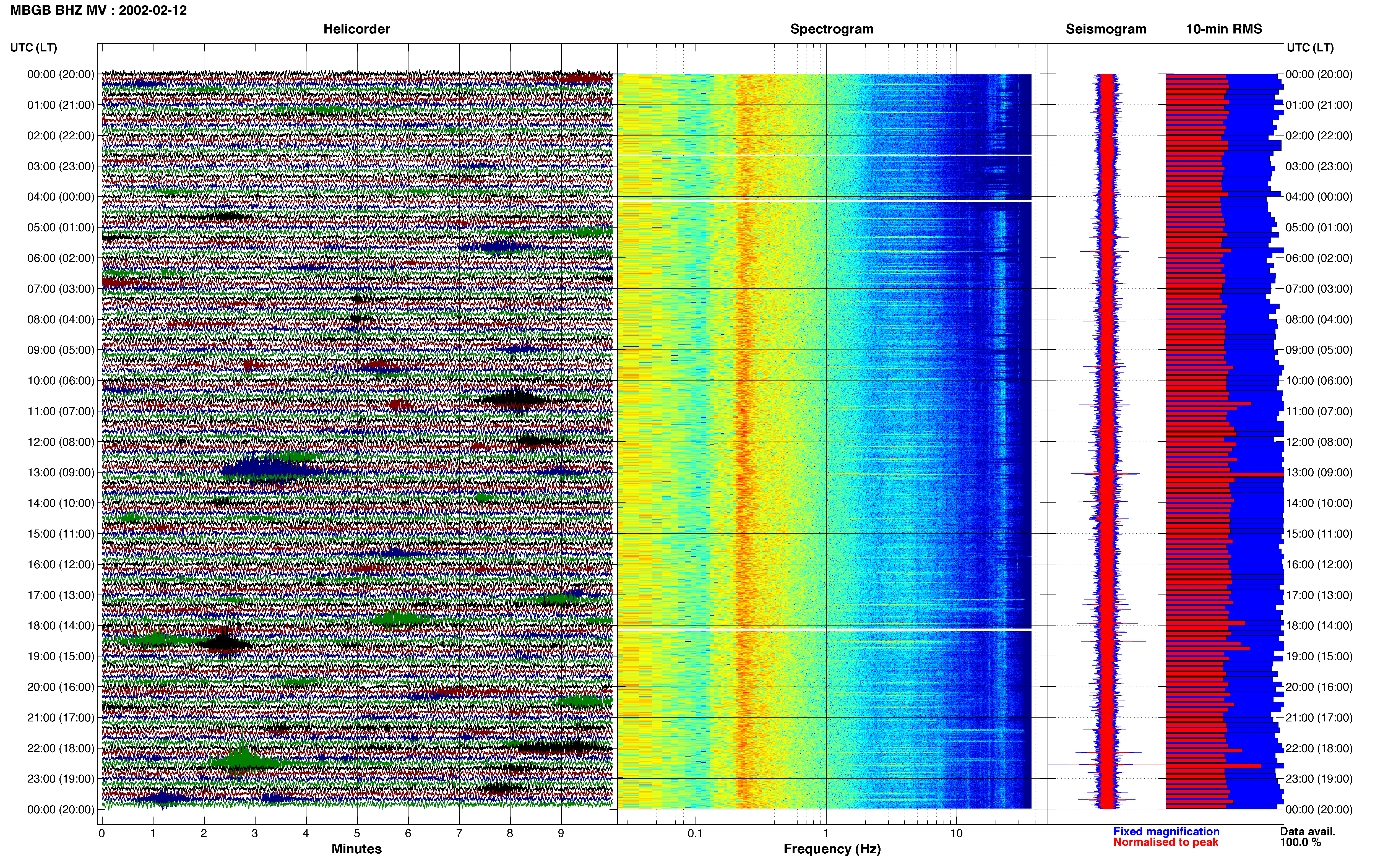The height and width of the screenshot is (868, 1388).
Task: Click the Data avail. label
Action: click(x=1308, y=831)
